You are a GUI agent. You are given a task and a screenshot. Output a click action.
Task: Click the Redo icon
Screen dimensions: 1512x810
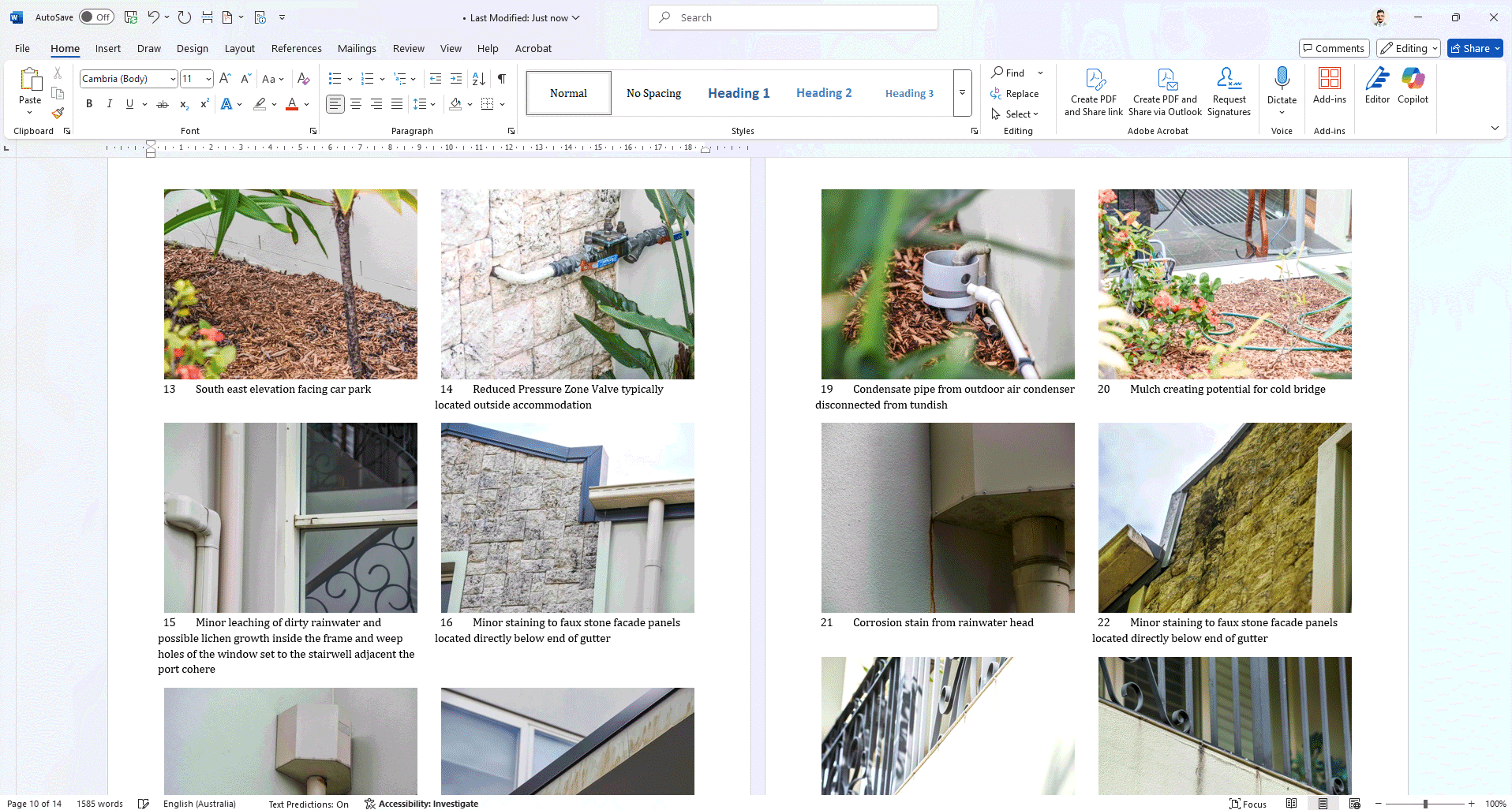(x=185, y=17)
